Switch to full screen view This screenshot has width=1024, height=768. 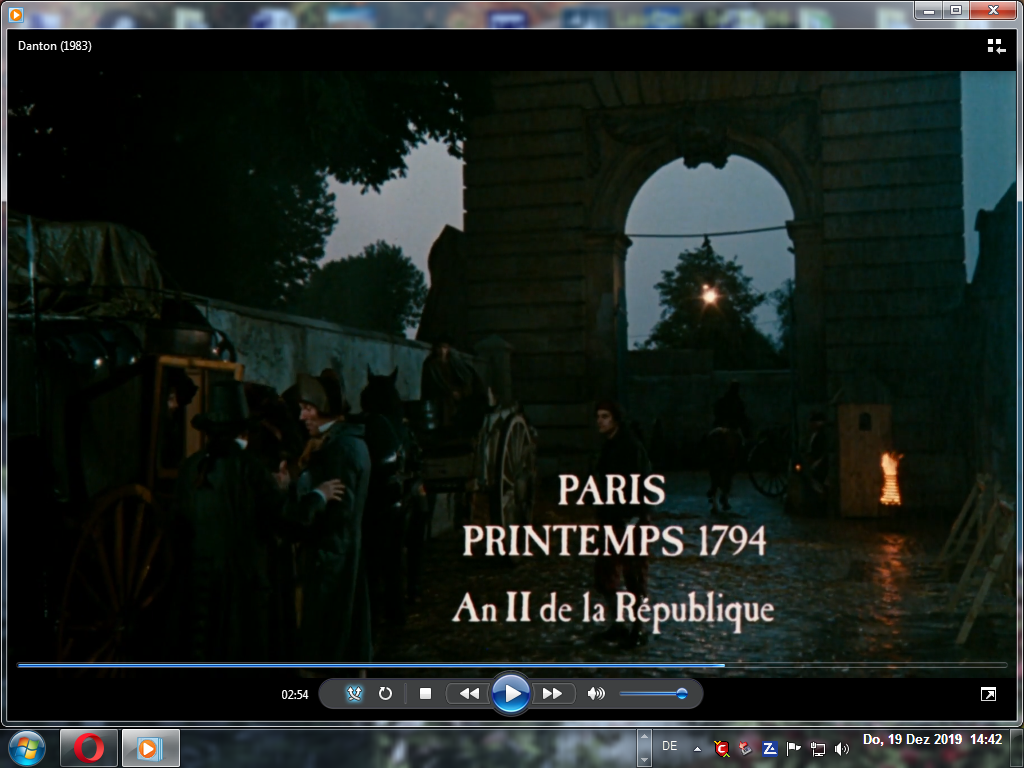(988, 694)
